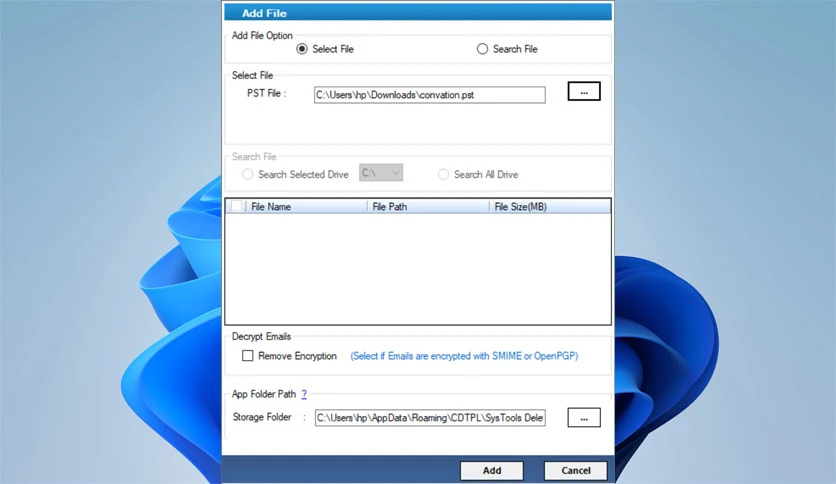The image size is (836, 484).
Task: Sort by File Name column header
Action: tap(307, 207)
